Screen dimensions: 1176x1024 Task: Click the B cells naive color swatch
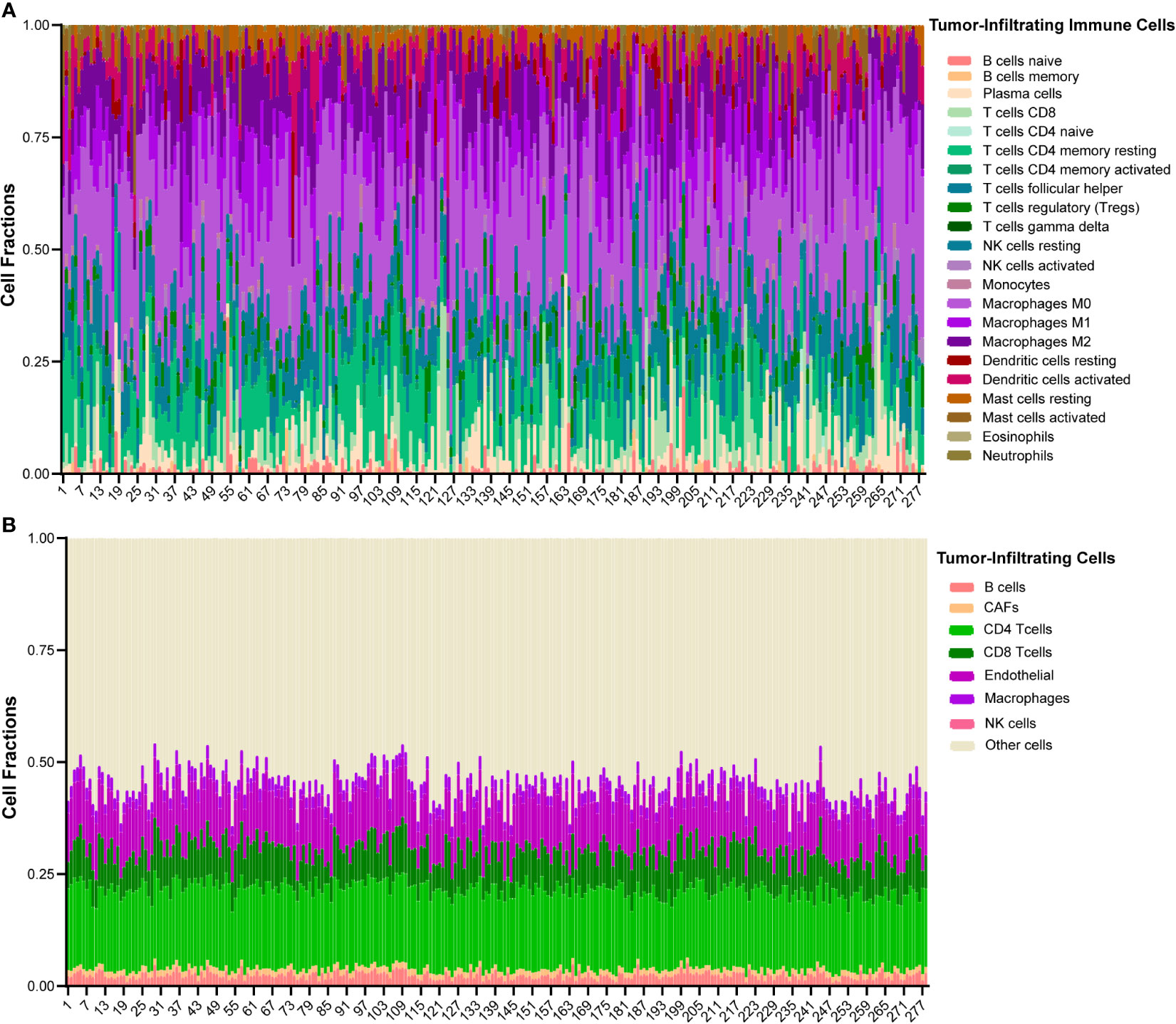(x=959, y=61)
